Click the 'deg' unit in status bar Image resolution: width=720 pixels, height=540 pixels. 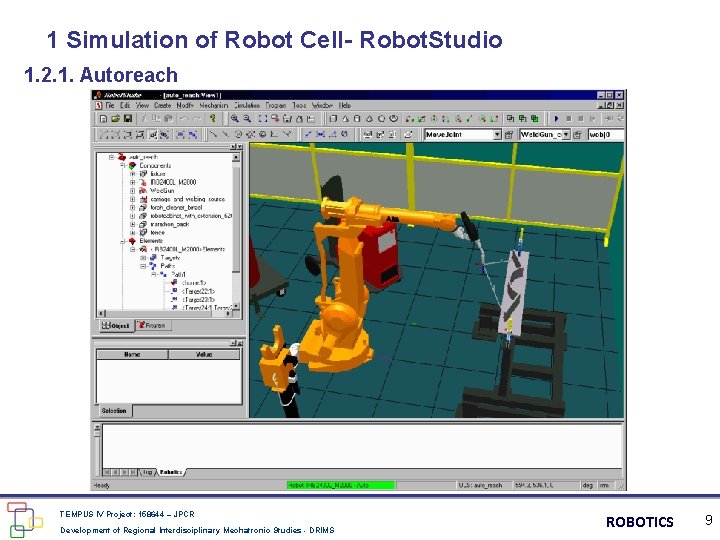[x=587, y=485]
